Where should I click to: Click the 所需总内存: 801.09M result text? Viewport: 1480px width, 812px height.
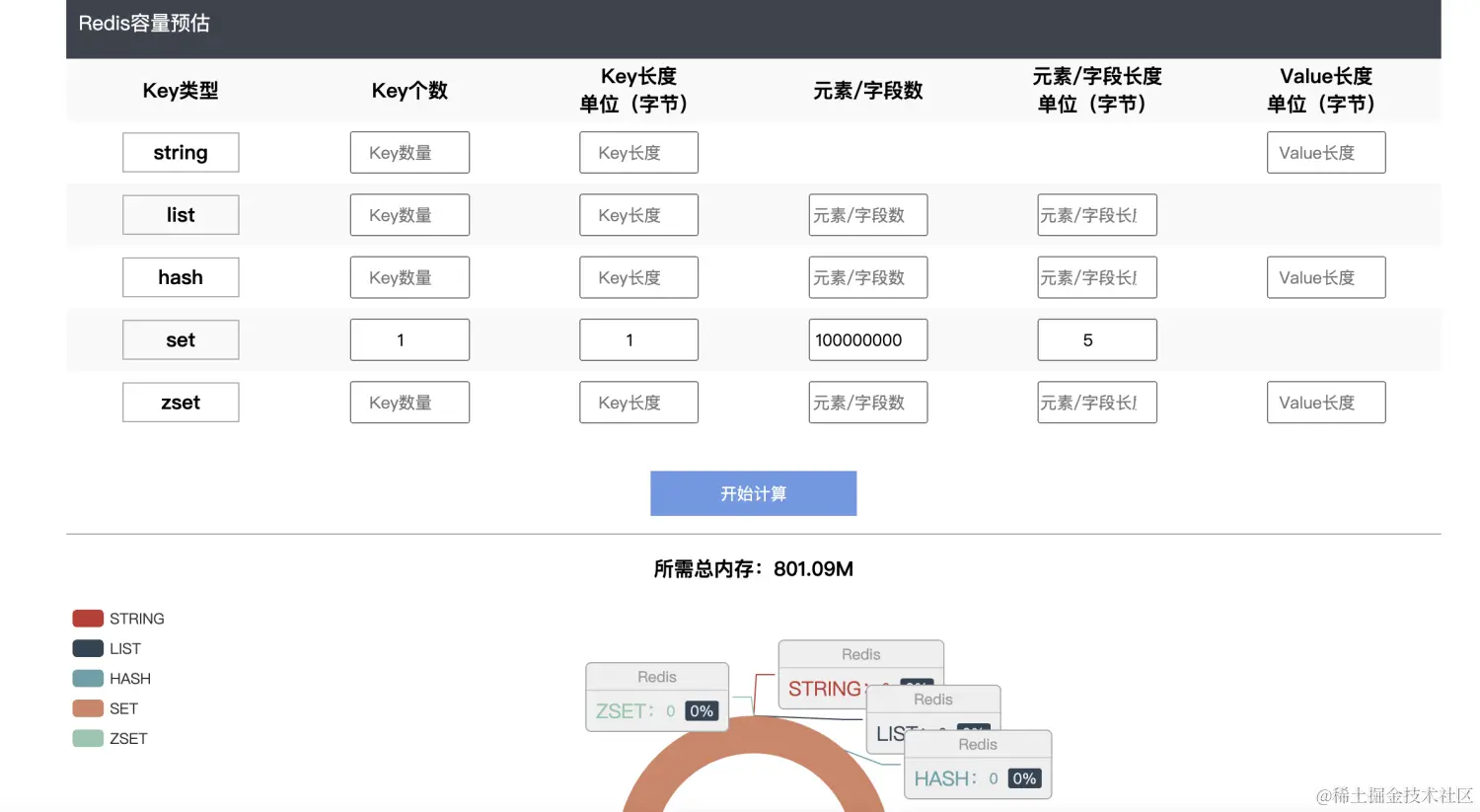(753, 568)
